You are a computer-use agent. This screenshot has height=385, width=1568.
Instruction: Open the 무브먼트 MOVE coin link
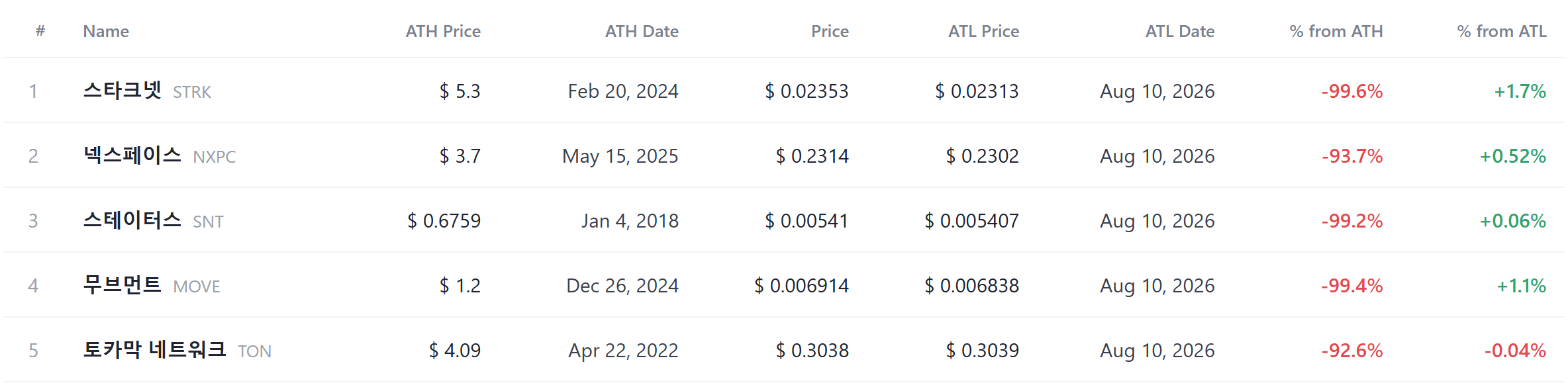152,285
